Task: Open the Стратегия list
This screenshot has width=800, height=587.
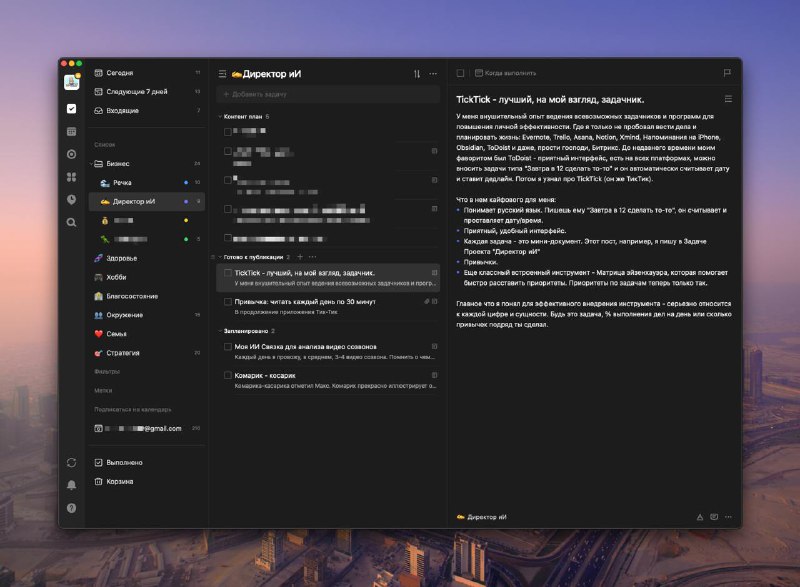Action: (x=147, y=352)
